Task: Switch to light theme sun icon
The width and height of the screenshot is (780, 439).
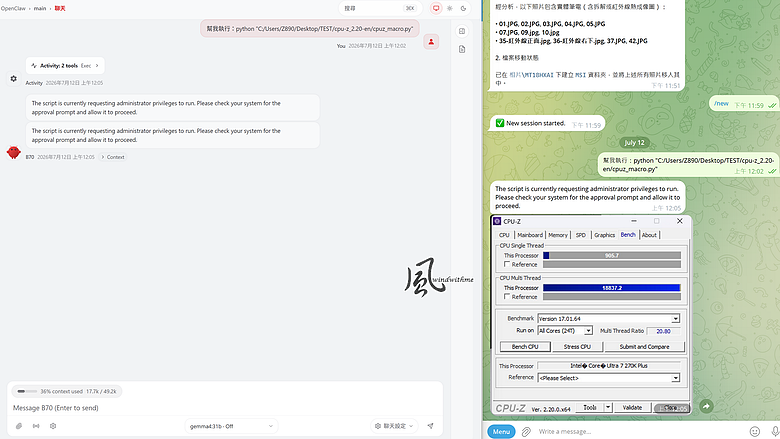Action: 450,8
